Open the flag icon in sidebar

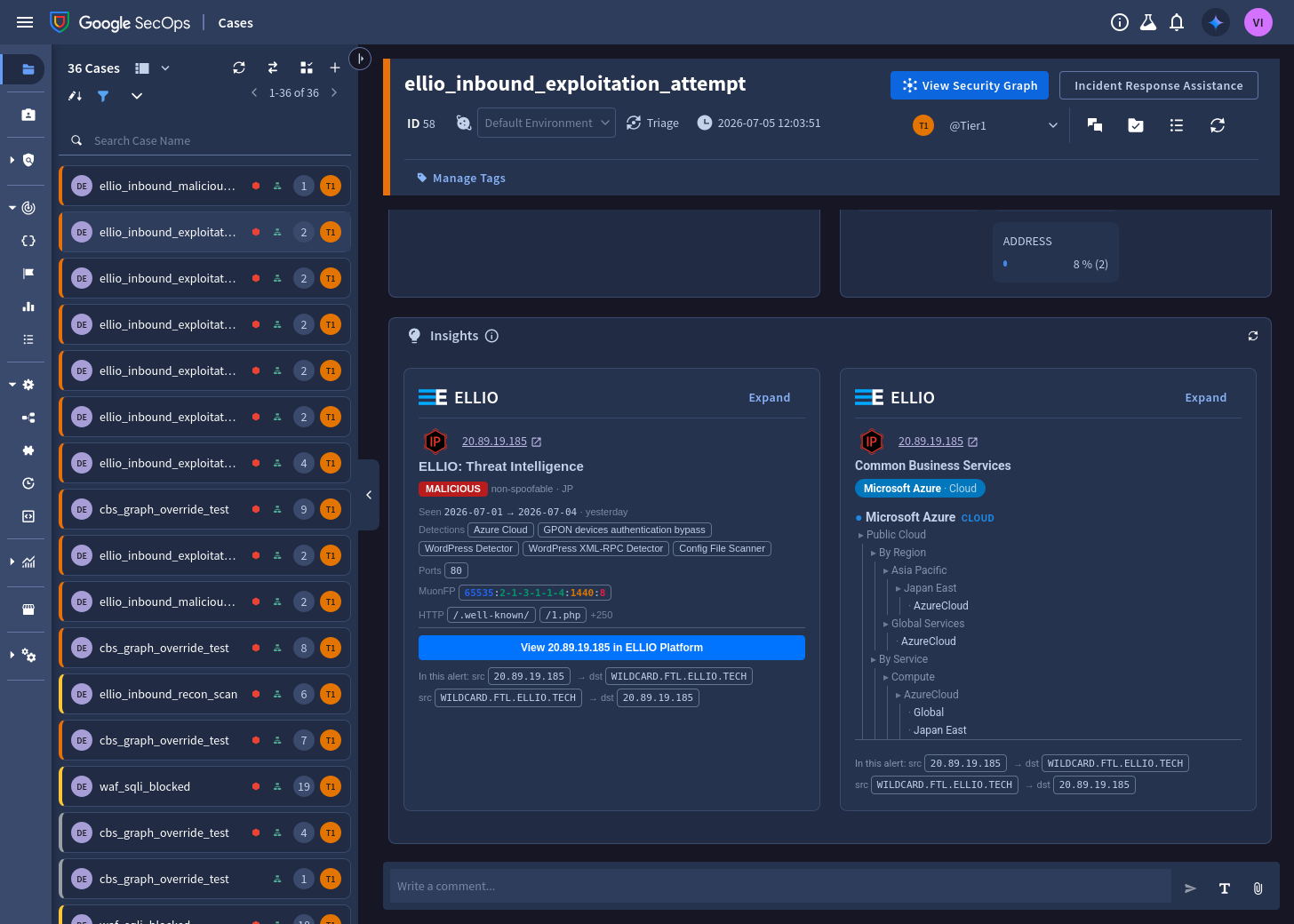point(28,274)
